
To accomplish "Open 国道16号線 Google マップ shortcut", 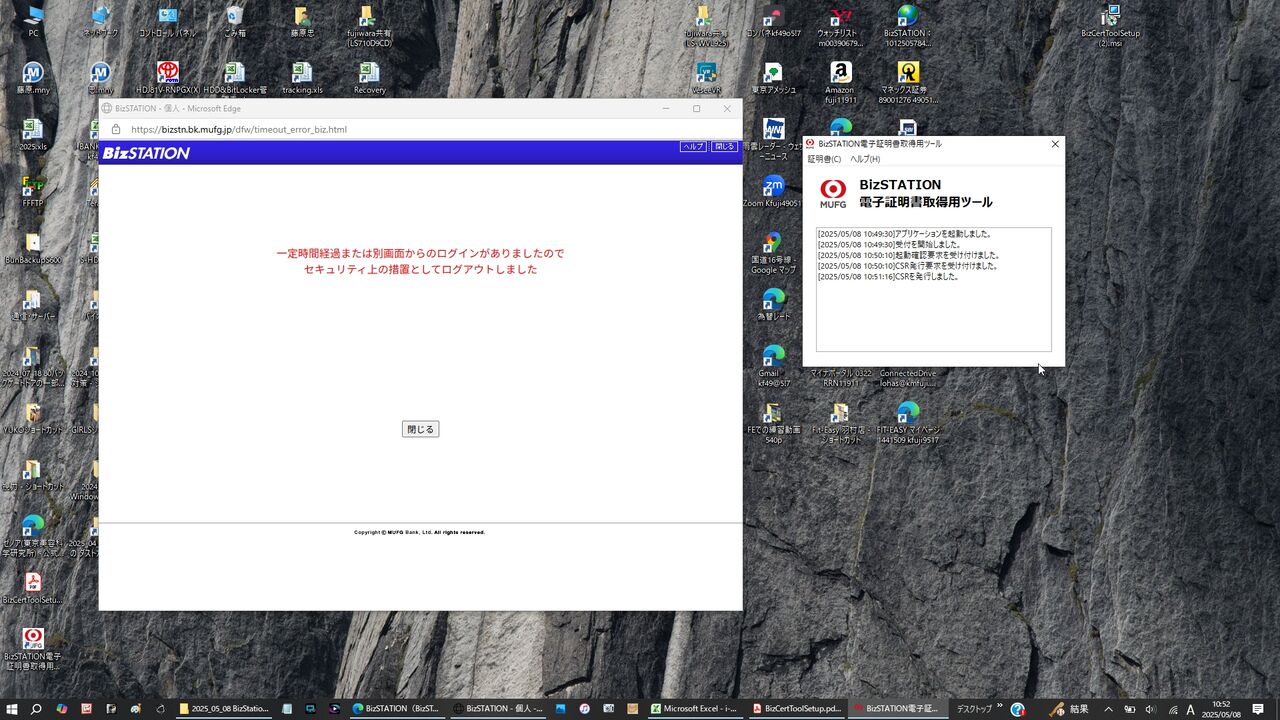I will [773, 254].
